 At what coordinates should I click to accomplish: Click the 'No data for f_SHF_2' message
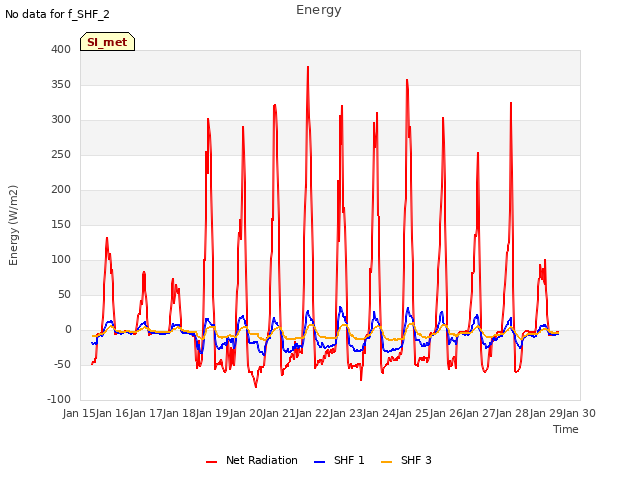point(57,14)
